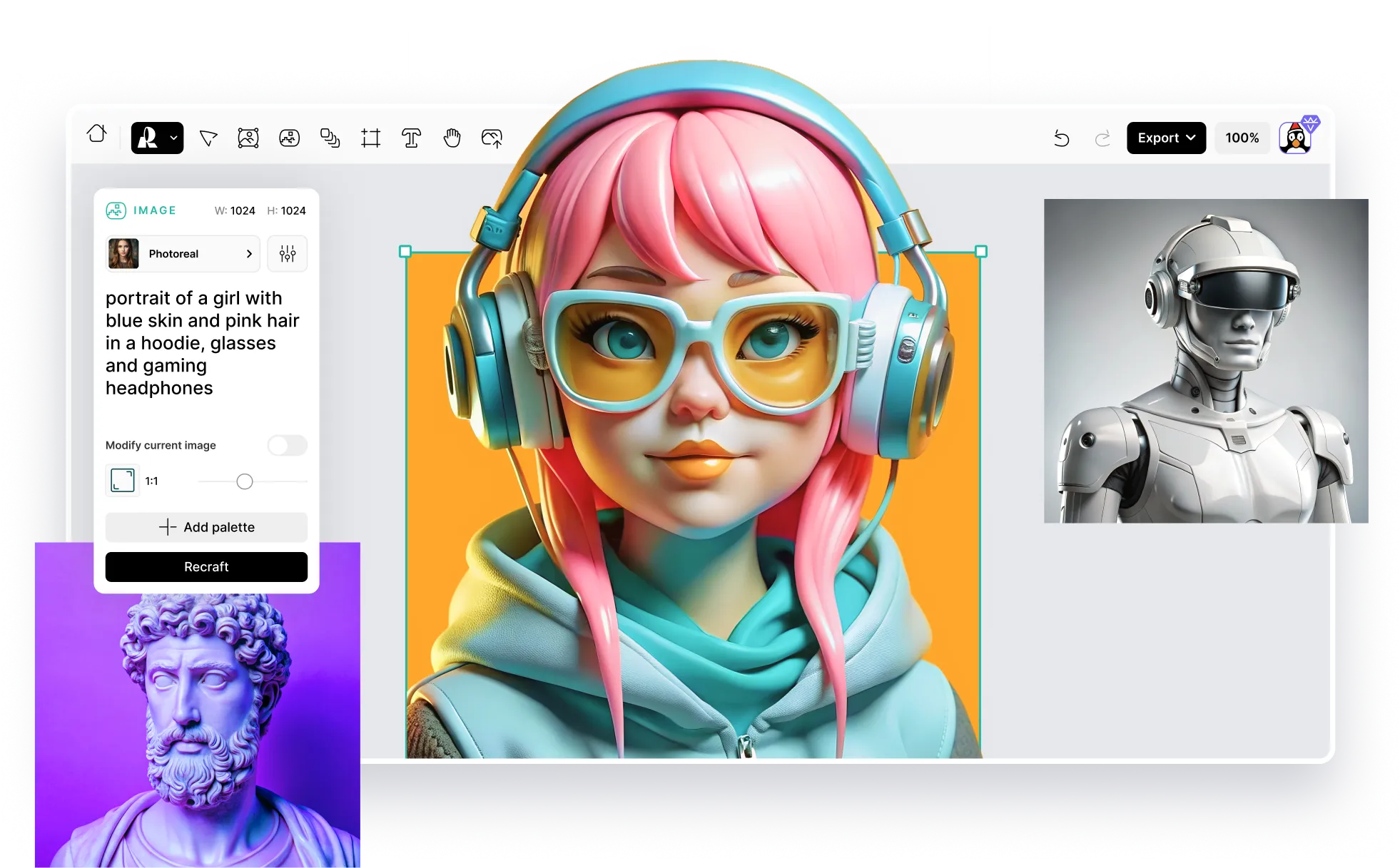Screen dimensions: 1400x868
Task: Click the image upload tool icon
Action: 492,138
